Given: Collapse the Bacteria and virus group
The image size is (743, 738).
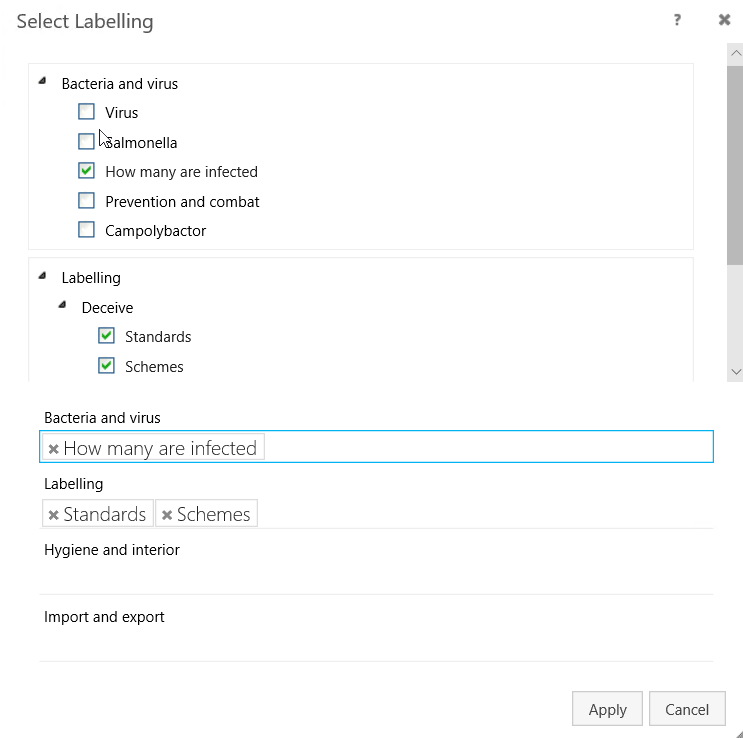Looking at the screenshot, I should click(42, 81).
